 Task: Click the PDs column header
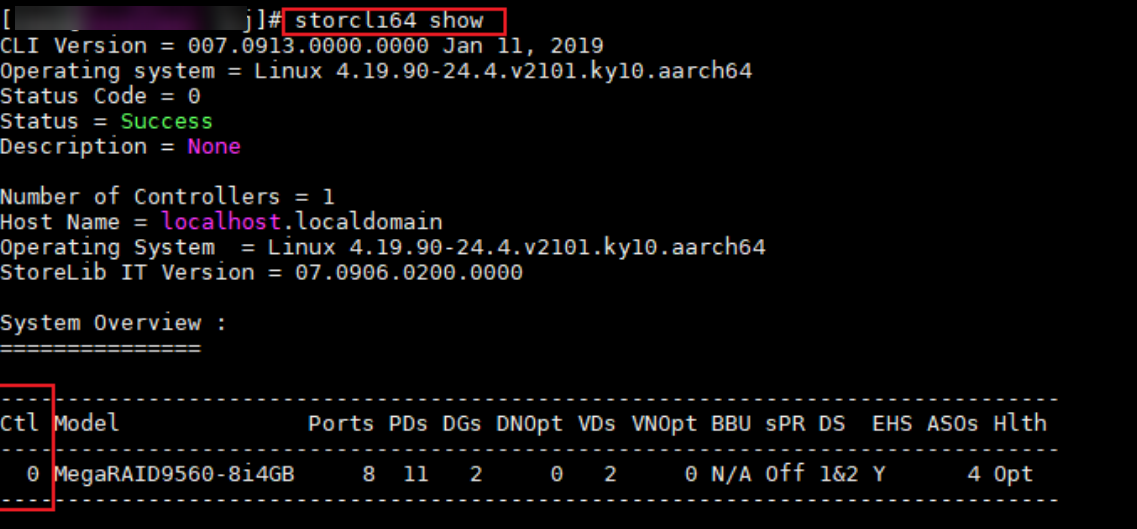(408, 423)
